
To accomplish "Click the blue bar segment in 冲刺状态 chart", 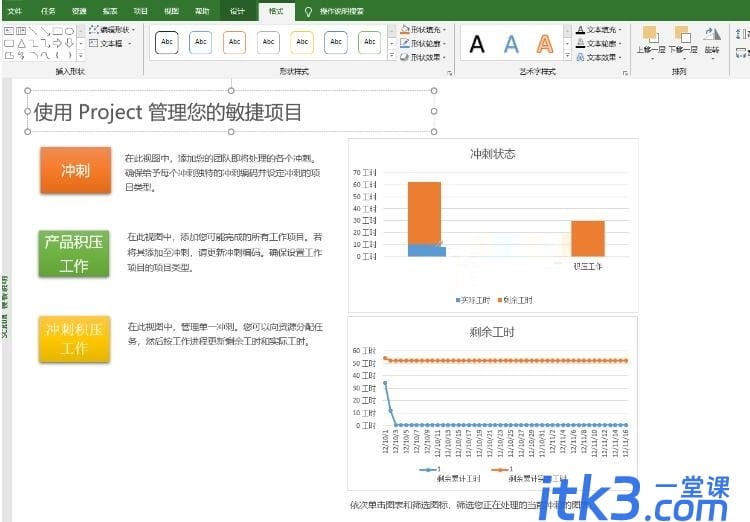I will [x=427, y=251].
